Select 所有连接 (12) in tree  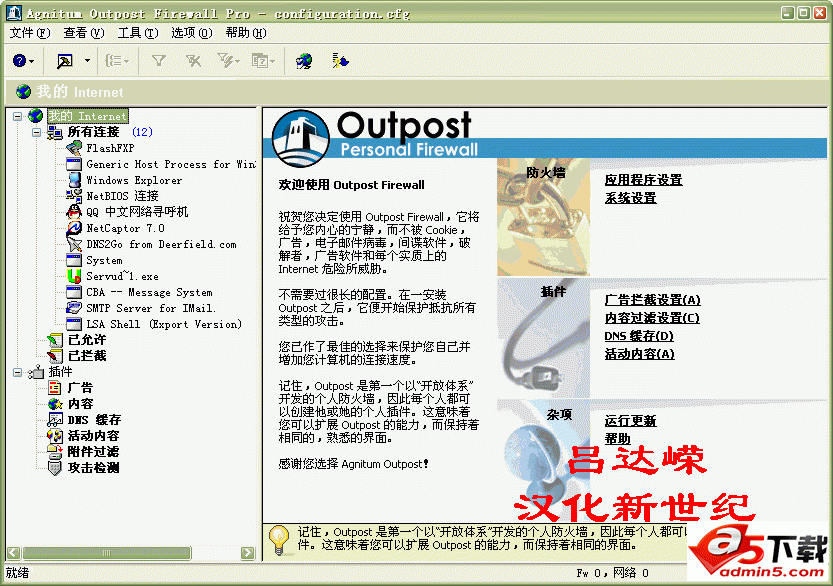click(x=110, y=132)
